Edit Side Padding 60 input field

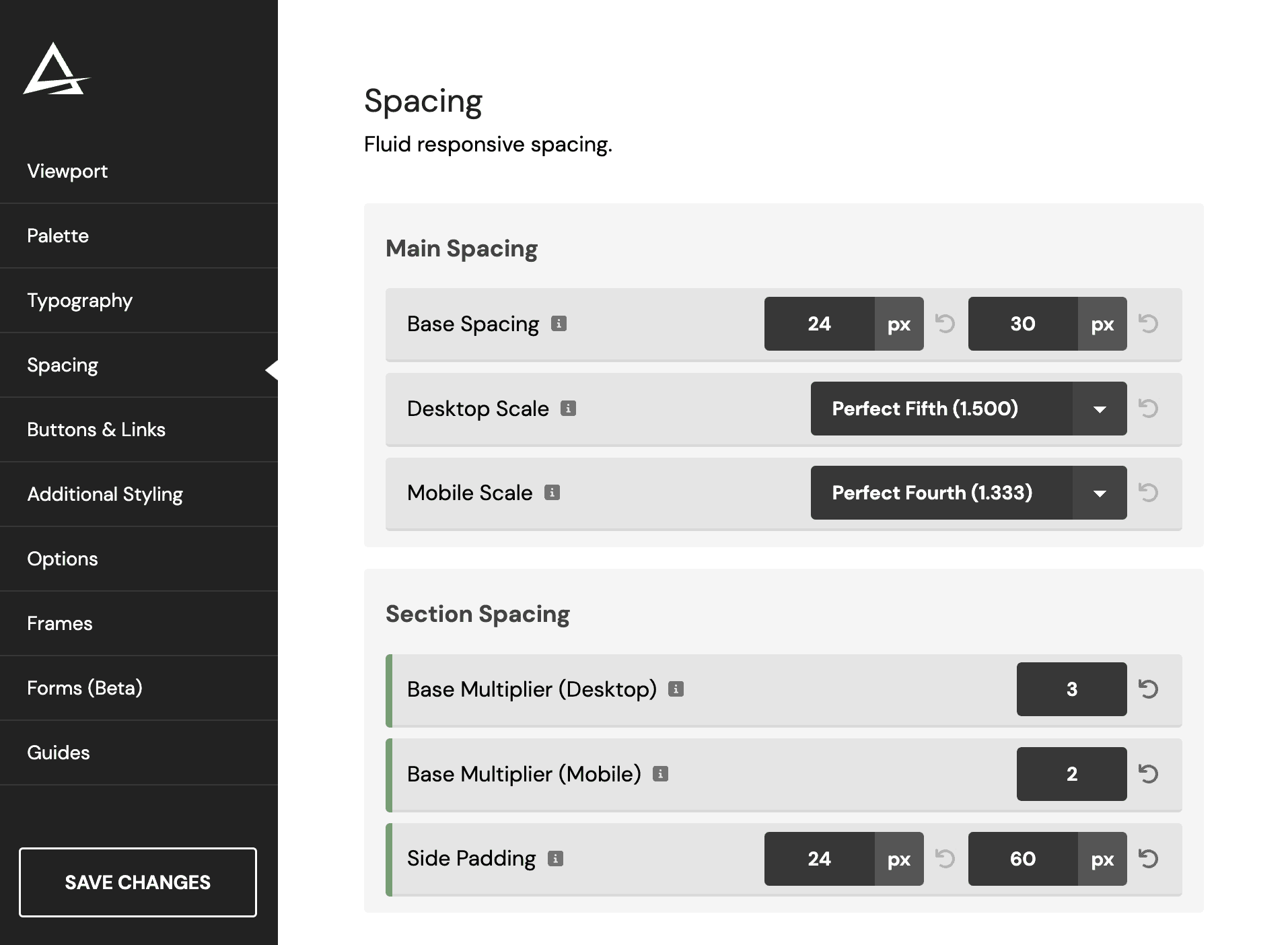point(1023,859)
